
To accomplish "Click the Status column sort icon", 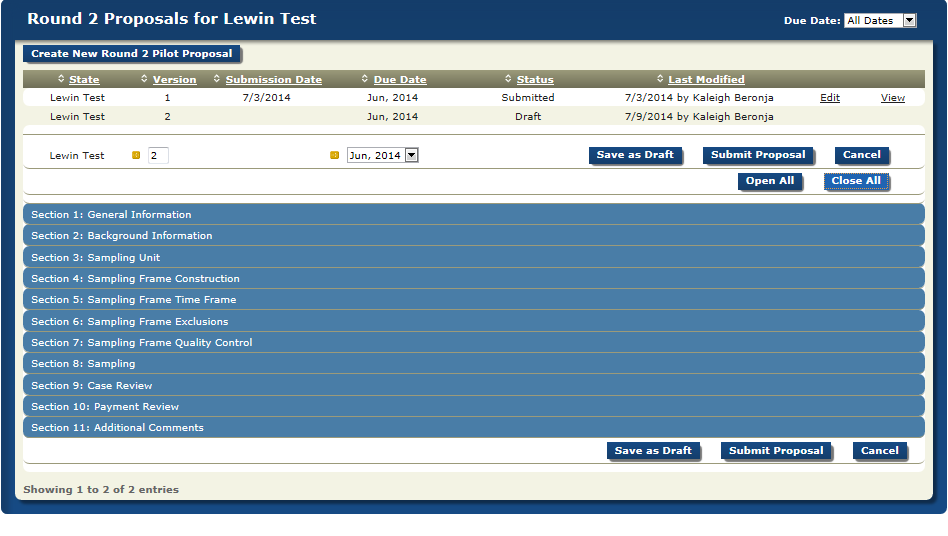I will (508, 79).
